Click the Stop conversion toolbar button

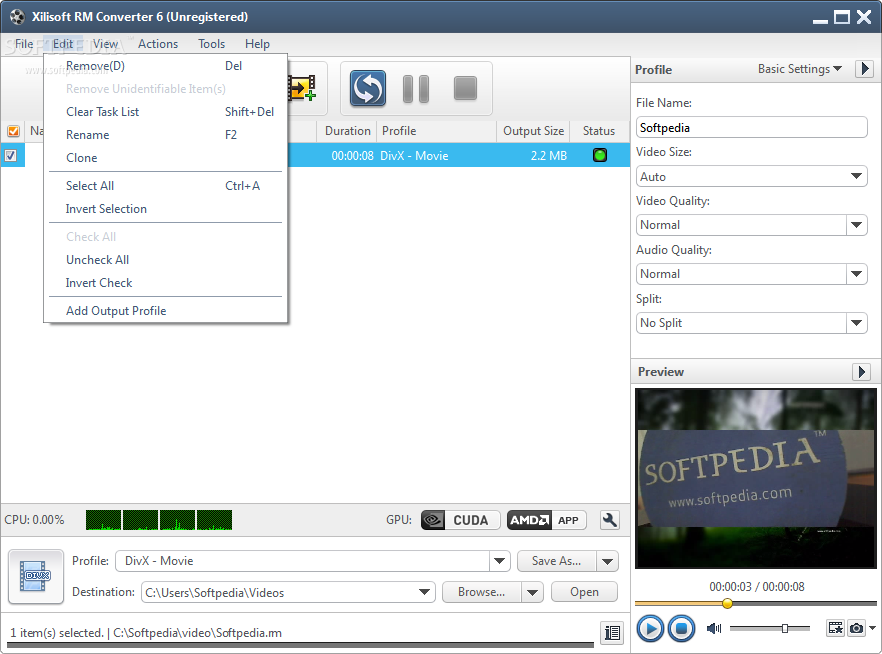465,88
